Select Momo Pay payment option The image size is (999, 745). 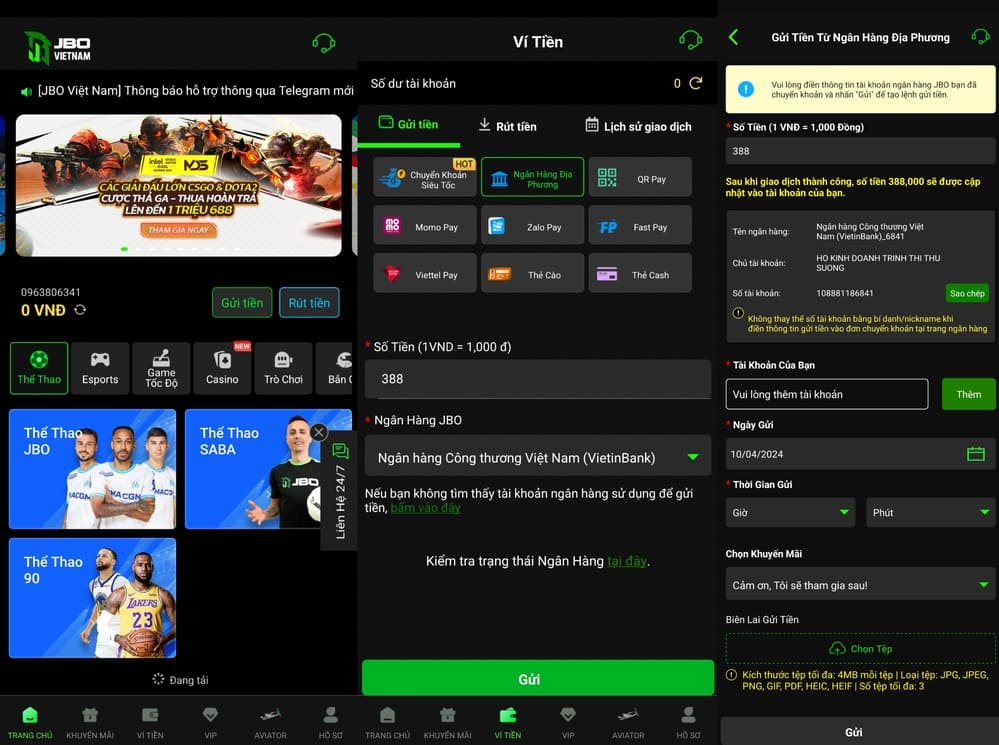coord(424,225)
